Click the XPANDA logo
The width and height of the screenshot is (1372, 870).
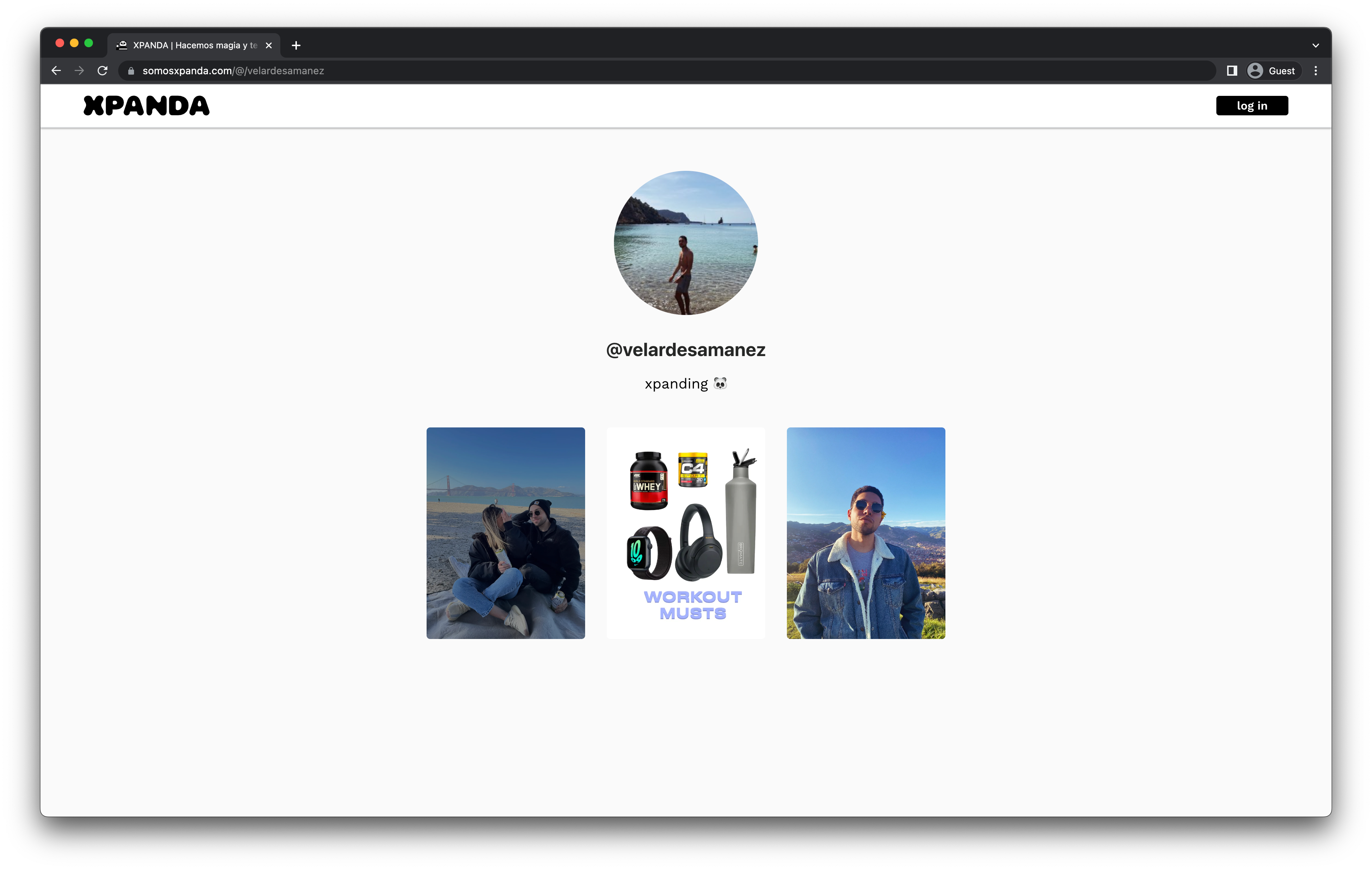pos(146,106)
